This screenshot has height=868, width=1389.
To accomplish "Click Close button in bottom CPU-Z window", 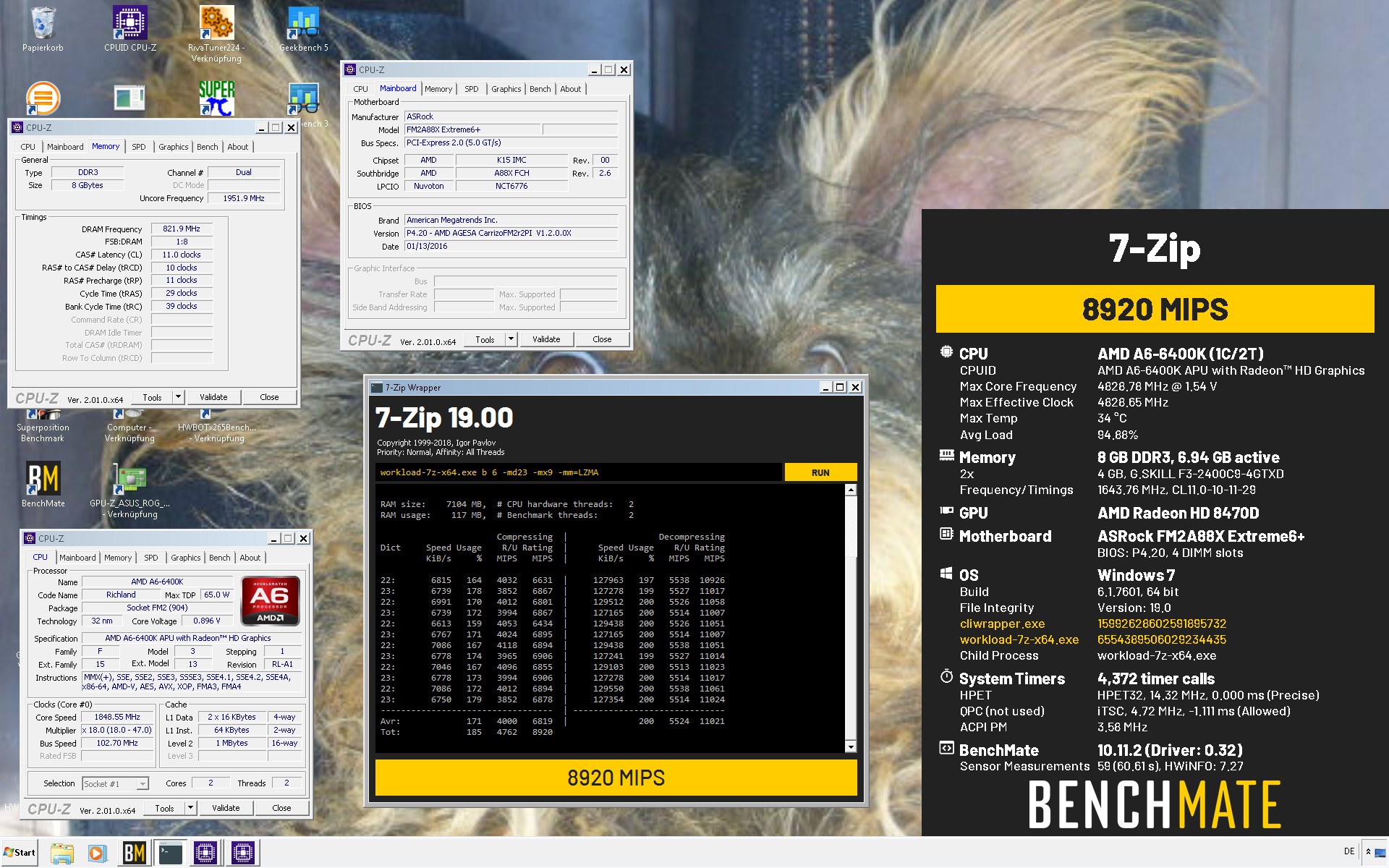I will (281, 808).
